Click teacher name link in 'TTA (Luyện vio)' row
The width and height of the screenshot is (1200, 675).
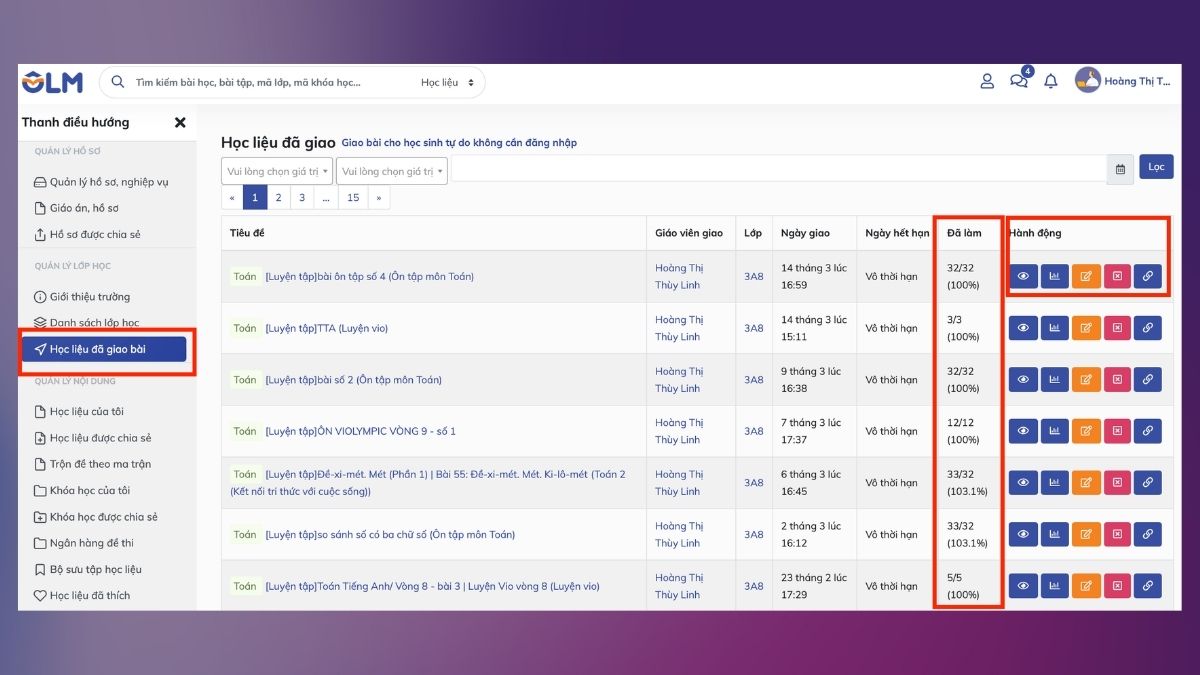pos(679,328)
